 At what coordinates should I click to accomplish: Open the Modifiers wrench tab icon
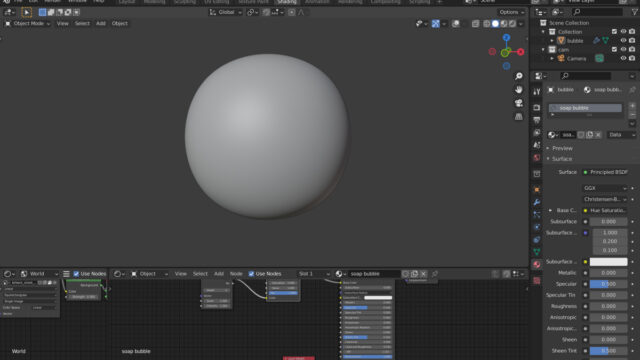coord(536,202)
